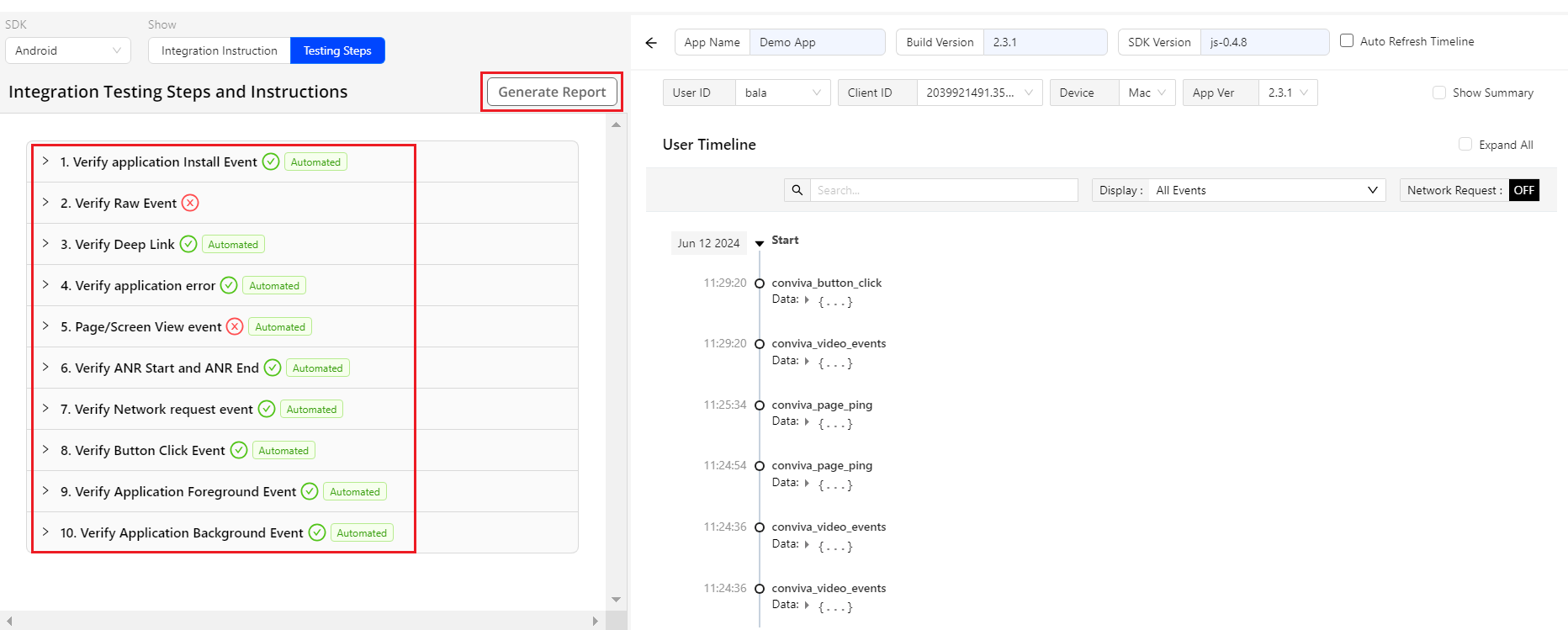Click the passed check icon on Application Foreground Event
This screenshot has width=1568, height=630.
pyautogui.click(x=310, y=491)
